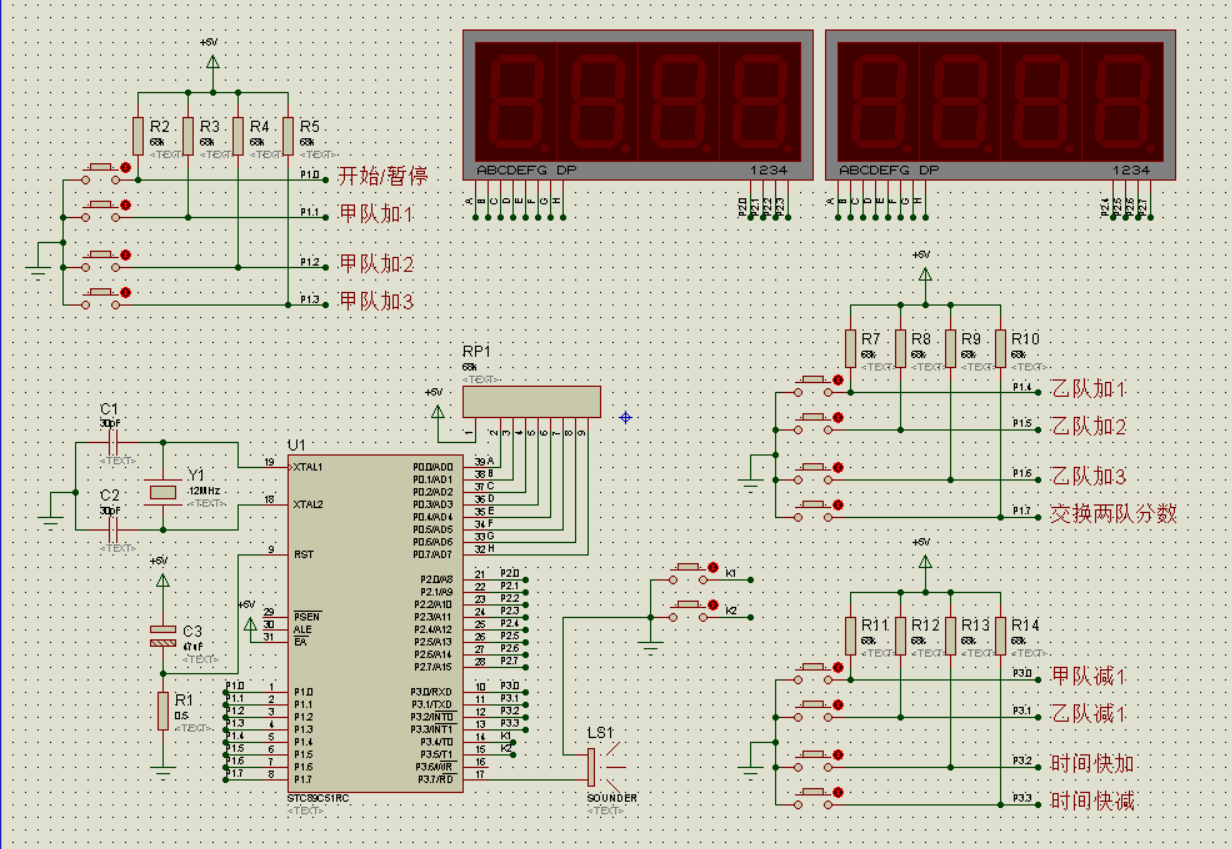Select the R2 pull-up resistor

point(138,135)
